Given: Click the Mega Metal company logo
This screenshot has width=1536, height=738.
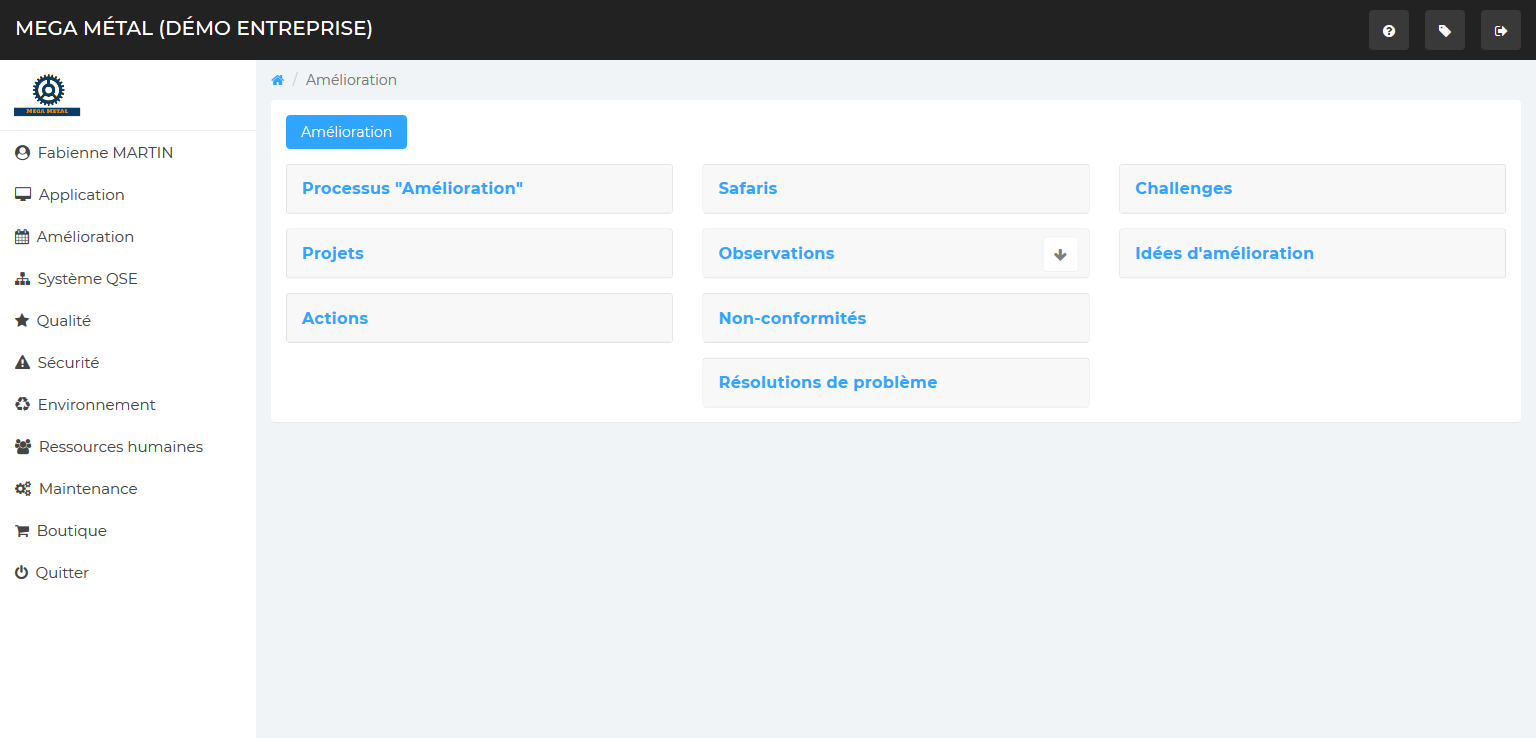Looking at the screenshot, I should click(x=47, y=95).
